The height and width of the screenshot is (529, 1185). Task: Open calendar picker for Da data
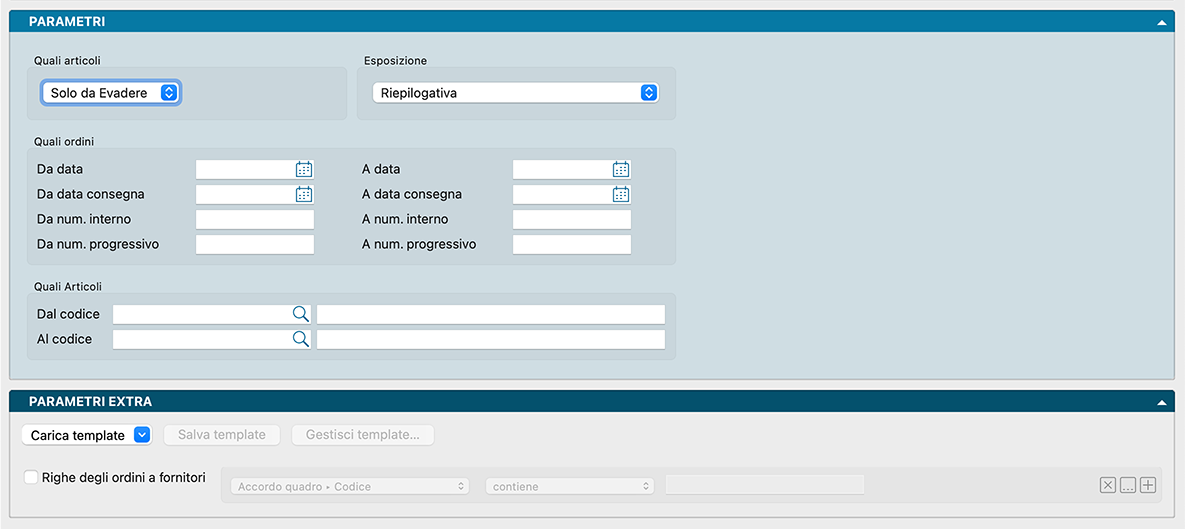point(304,169)
